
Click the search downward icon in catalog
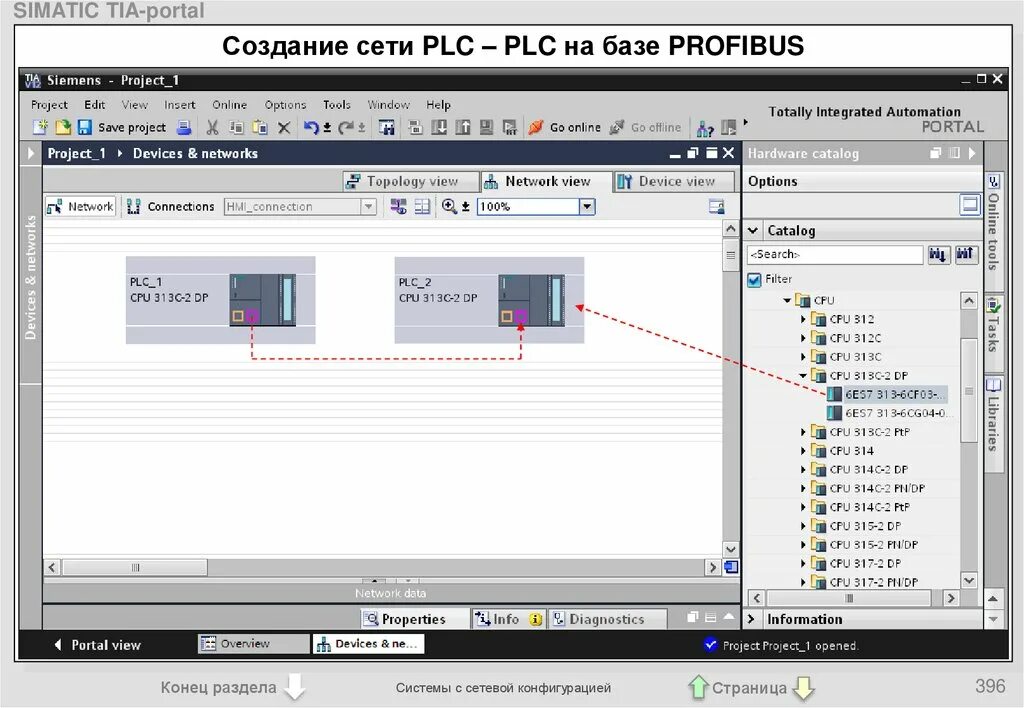[938, 254]
